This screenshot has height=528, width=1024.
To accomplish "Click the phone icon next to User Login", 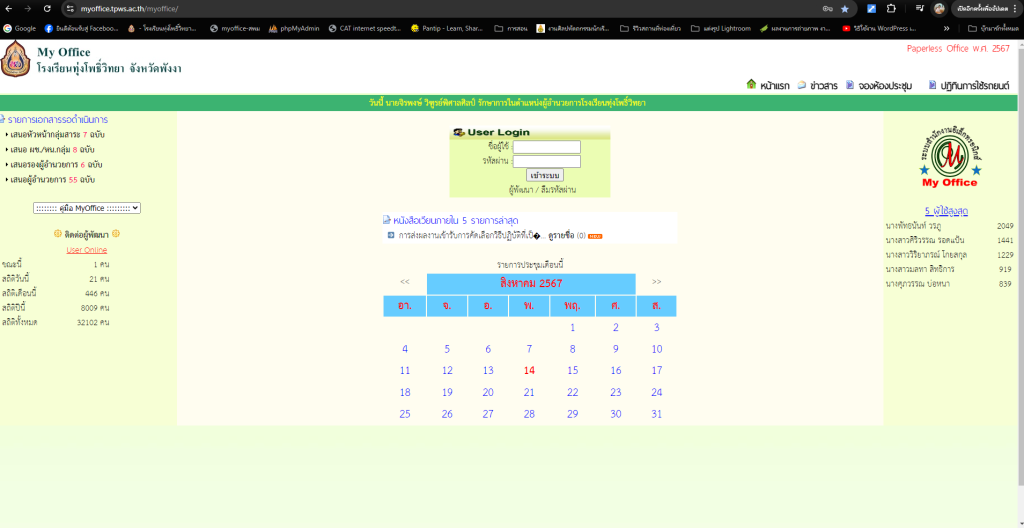I will coord(458,132).
